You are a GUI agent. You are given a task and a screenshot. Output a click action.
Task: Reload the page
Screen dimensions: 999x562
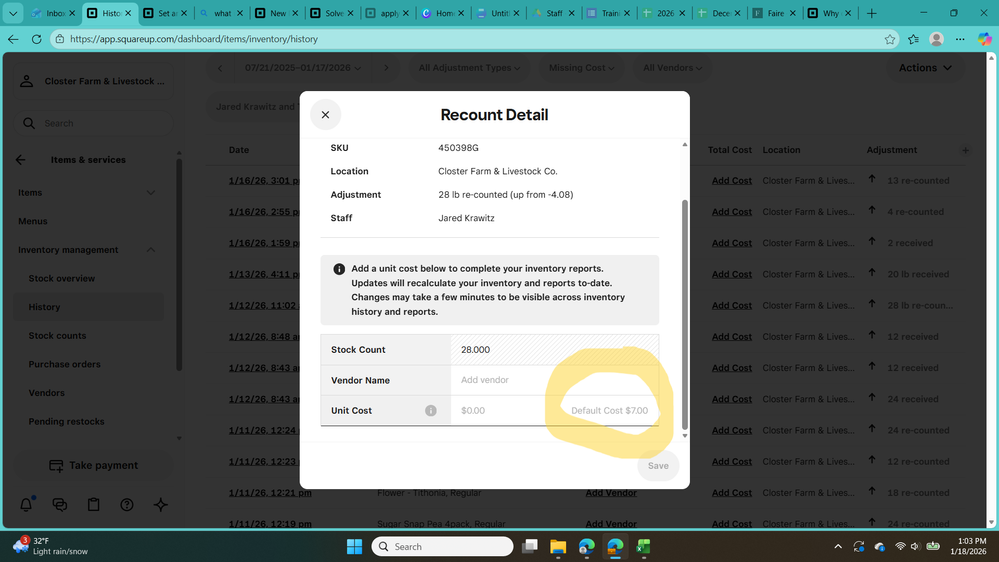click(36, 39)
